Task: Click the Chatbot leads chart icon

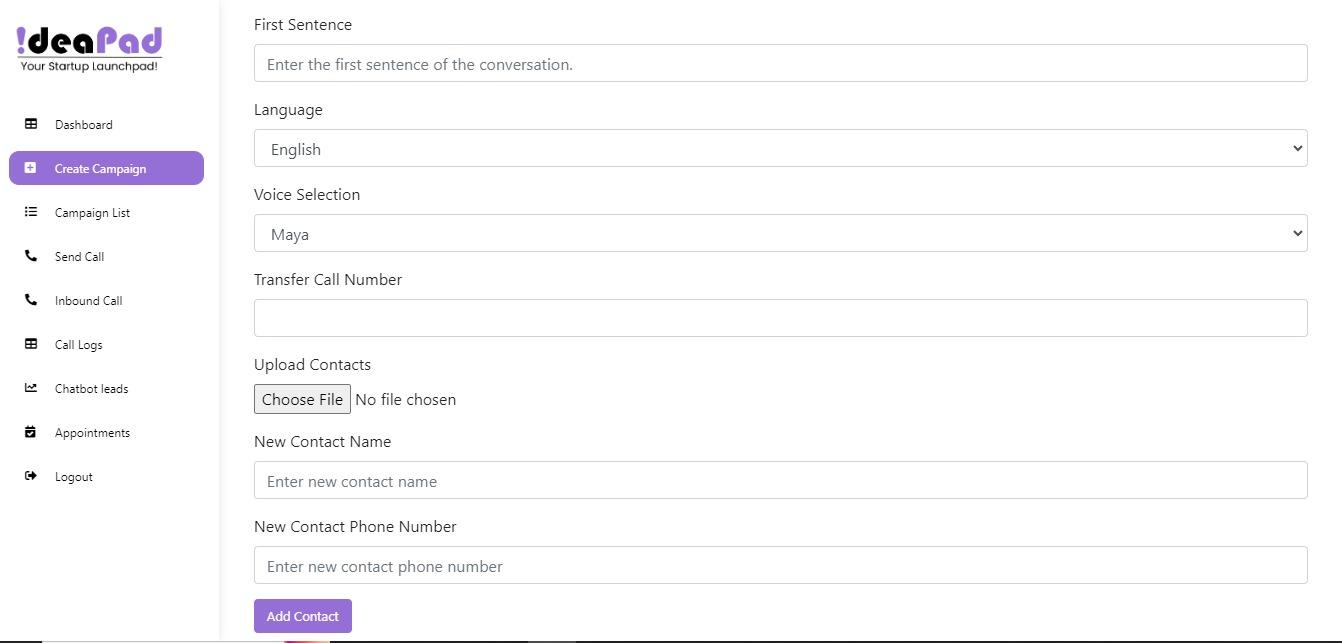Action: 31,388
